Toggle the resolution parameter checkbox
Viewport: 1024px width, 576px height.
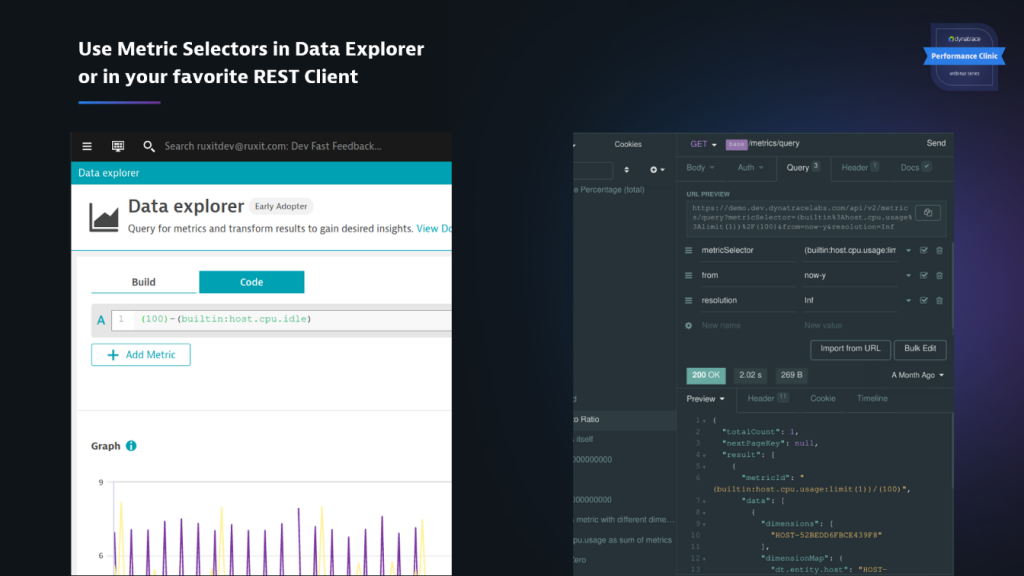pyautogui.click(x=924, y=300)
